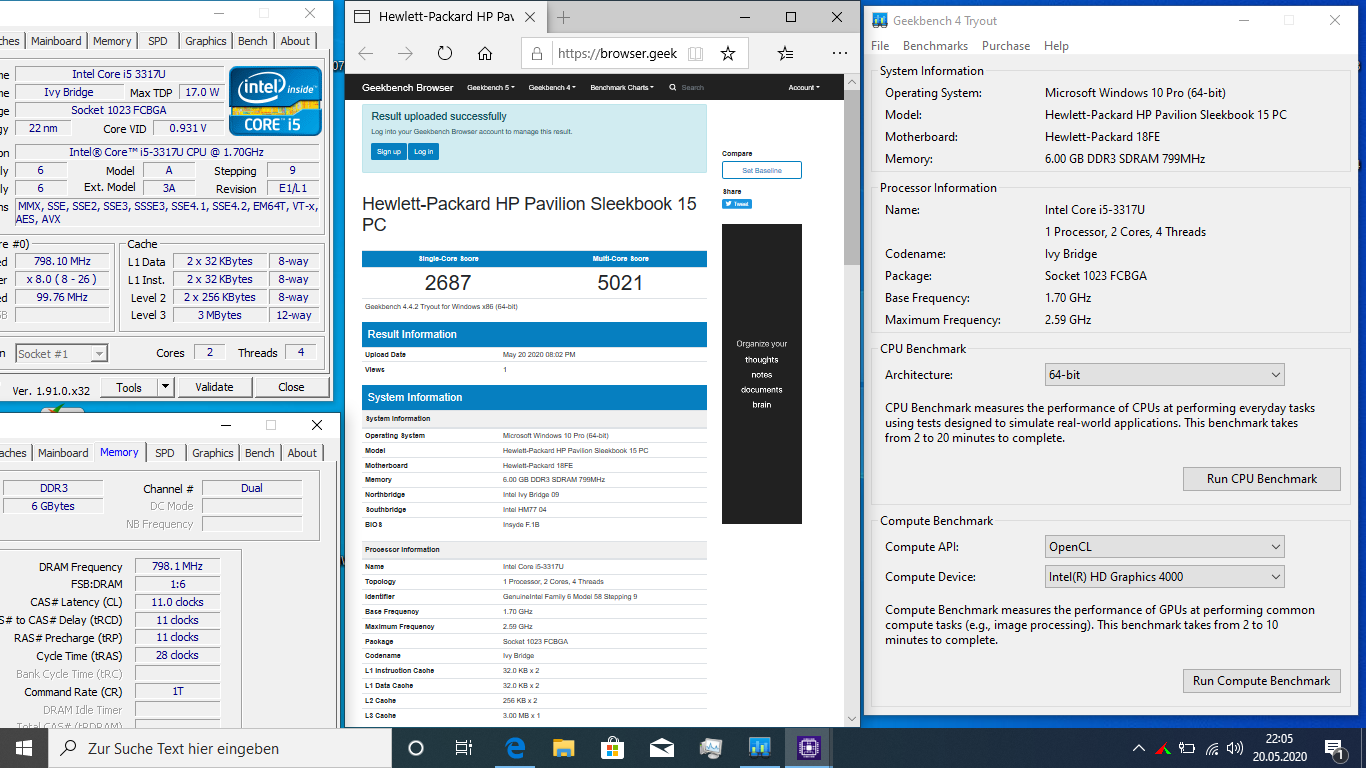Switch to Bench tab in top CPU-Z window
1366x768 pixels.
pyautogui.click(x=253, y=41)
